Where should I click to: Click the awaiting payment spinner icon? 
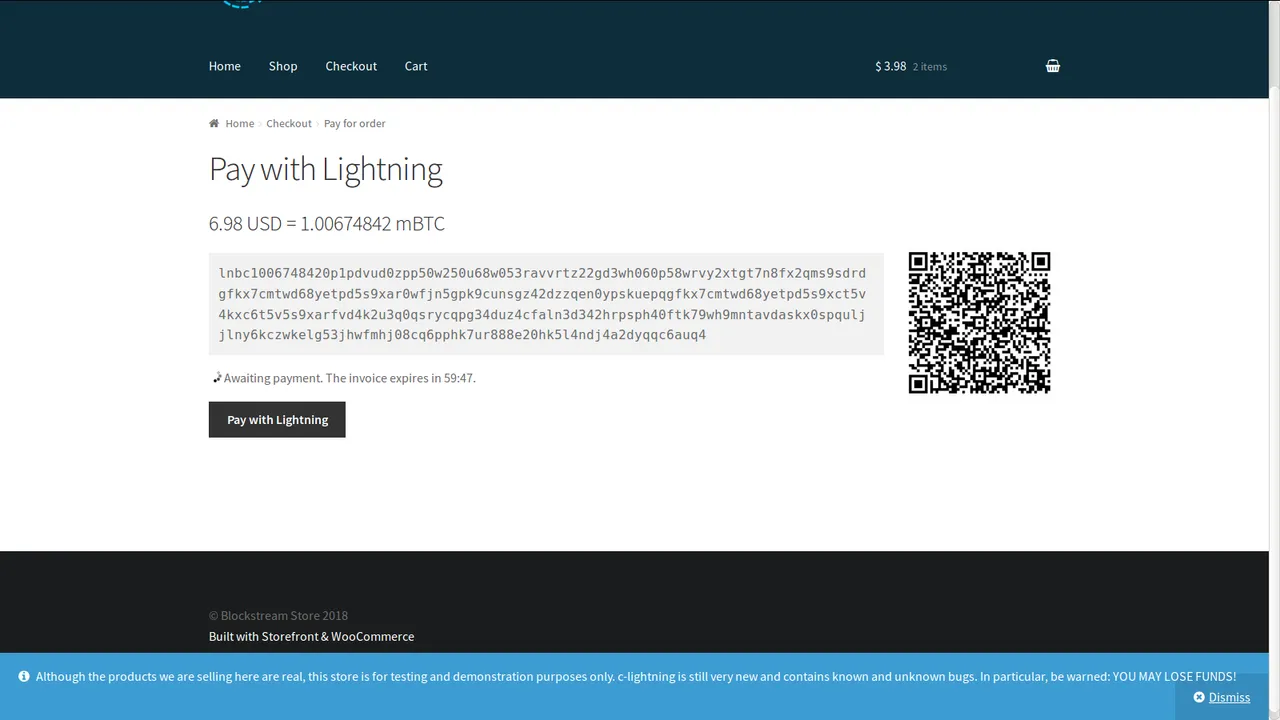(216, 378)
